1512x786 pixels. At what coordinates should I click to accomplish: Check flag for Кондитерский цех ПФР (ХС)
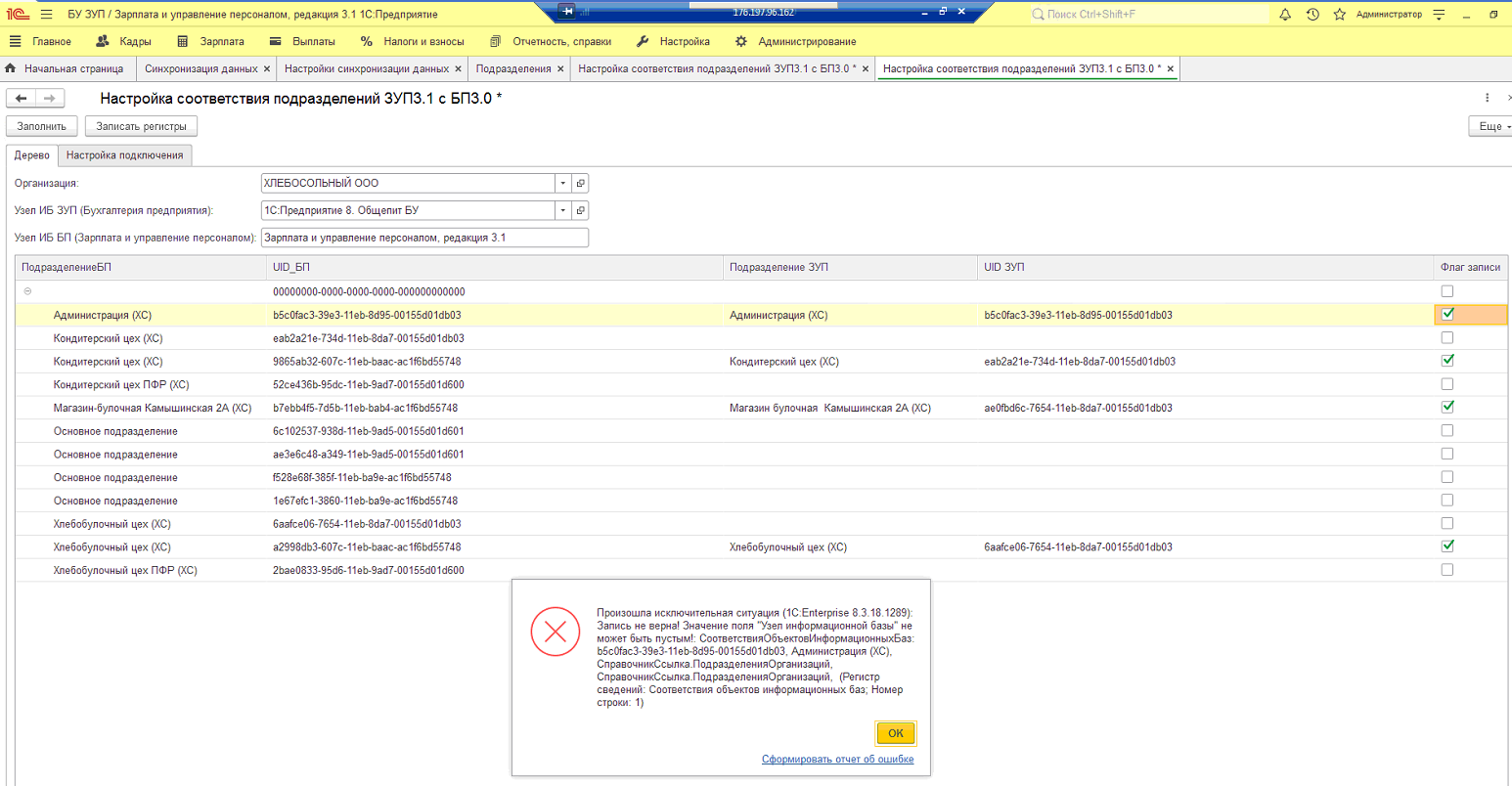1447,384
